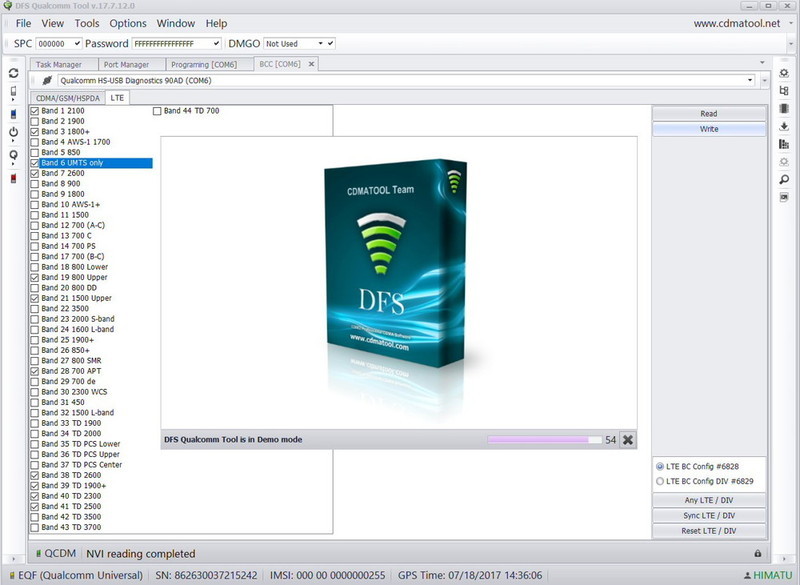800x585 pixels.
Task: Click the bar grid icon in right sidebar
Action: [x=784, y=144]
